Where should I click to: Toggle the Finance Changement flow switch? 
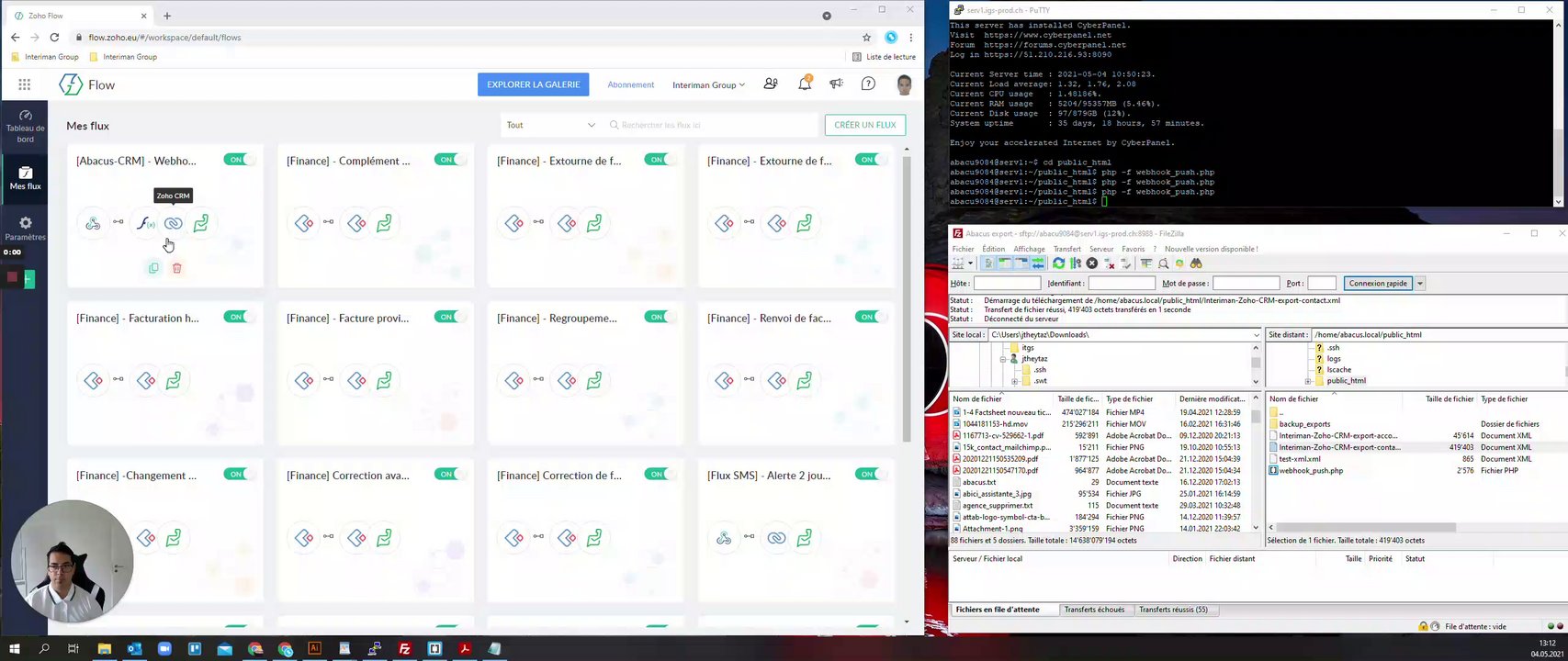pyautogui.click(x=240, y=475)
